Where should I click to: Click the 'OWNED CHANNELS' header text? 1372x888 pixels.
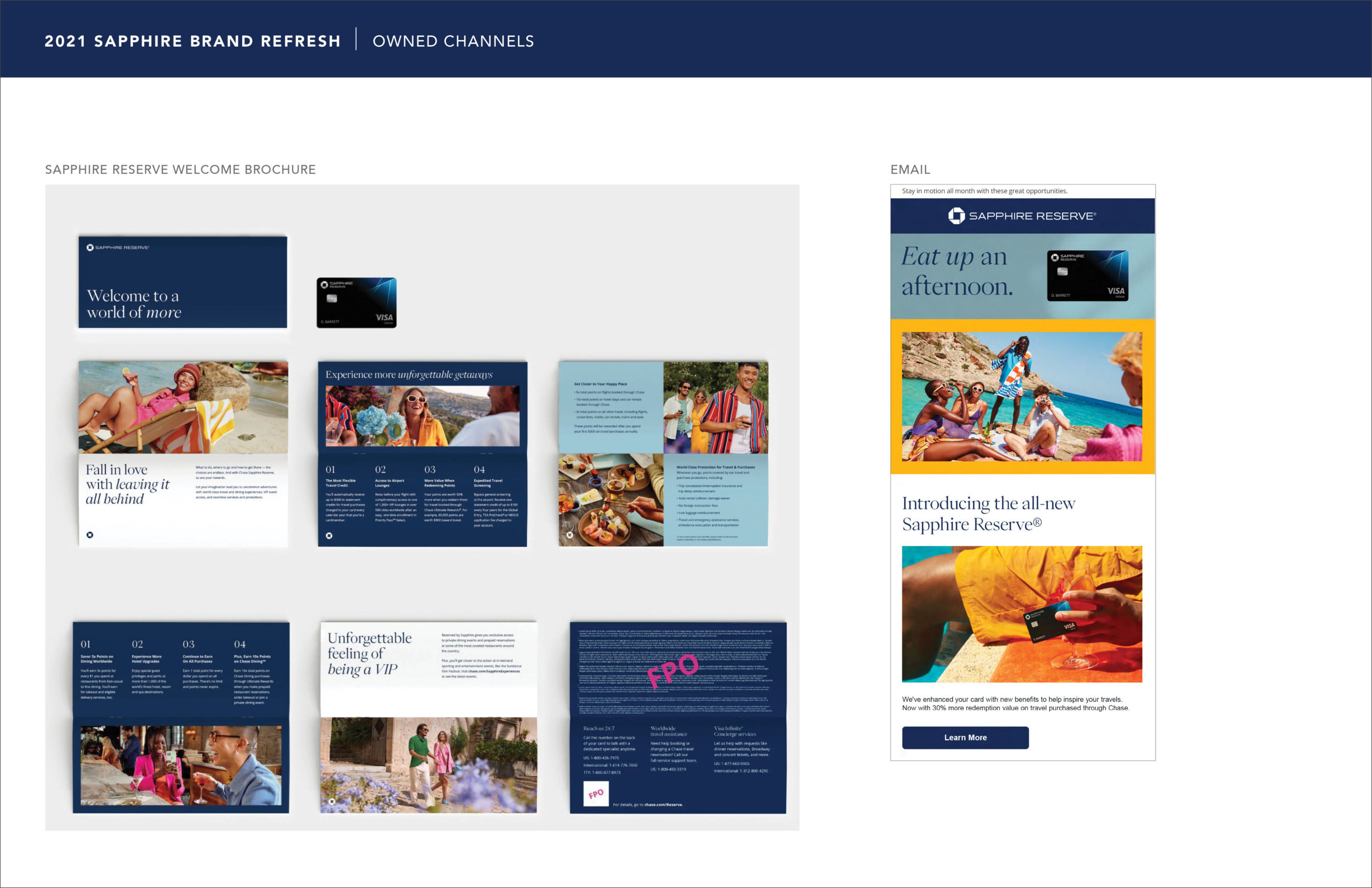(453, 41)
